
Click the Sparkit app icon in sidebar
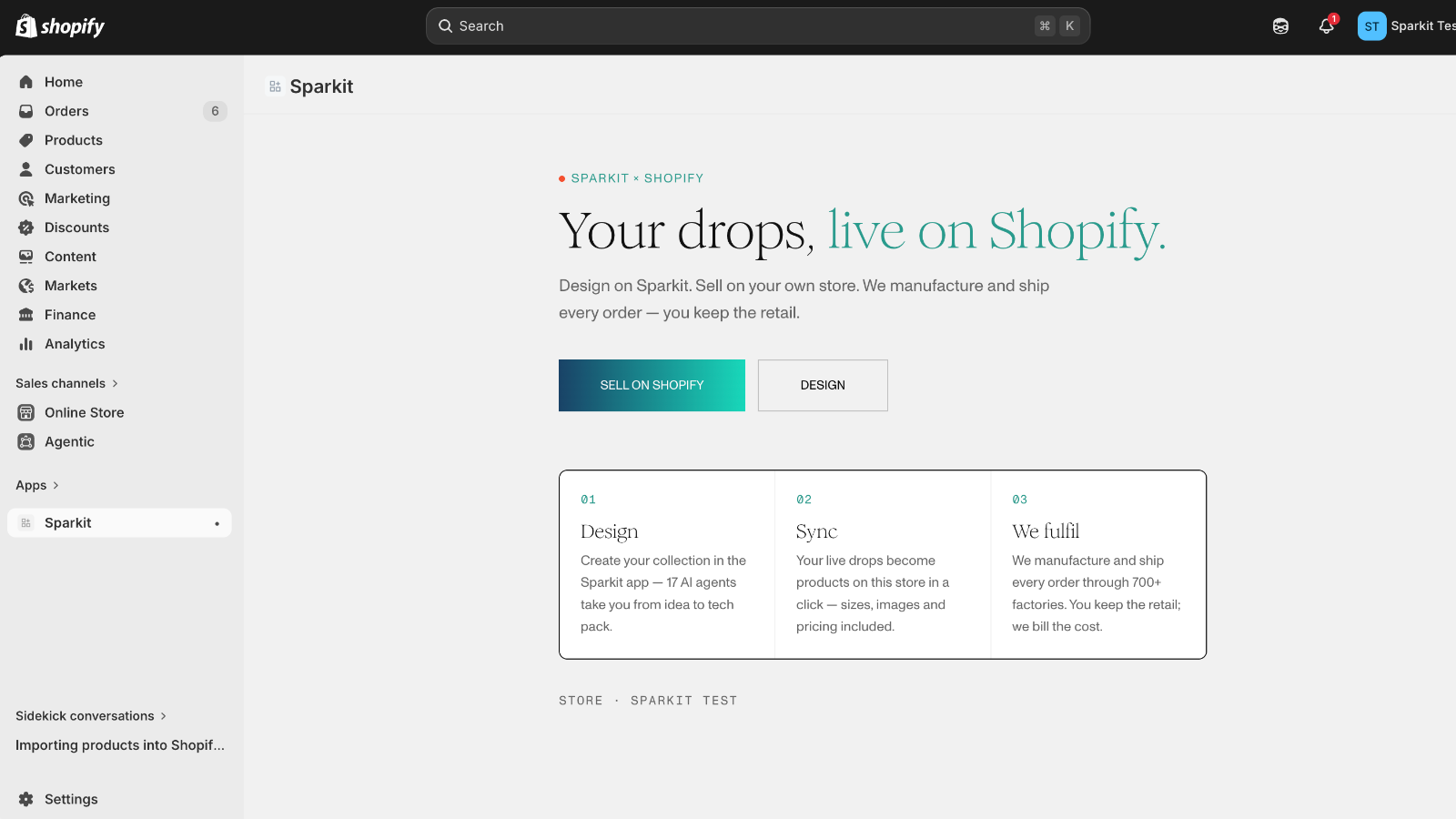coord(26,523)
